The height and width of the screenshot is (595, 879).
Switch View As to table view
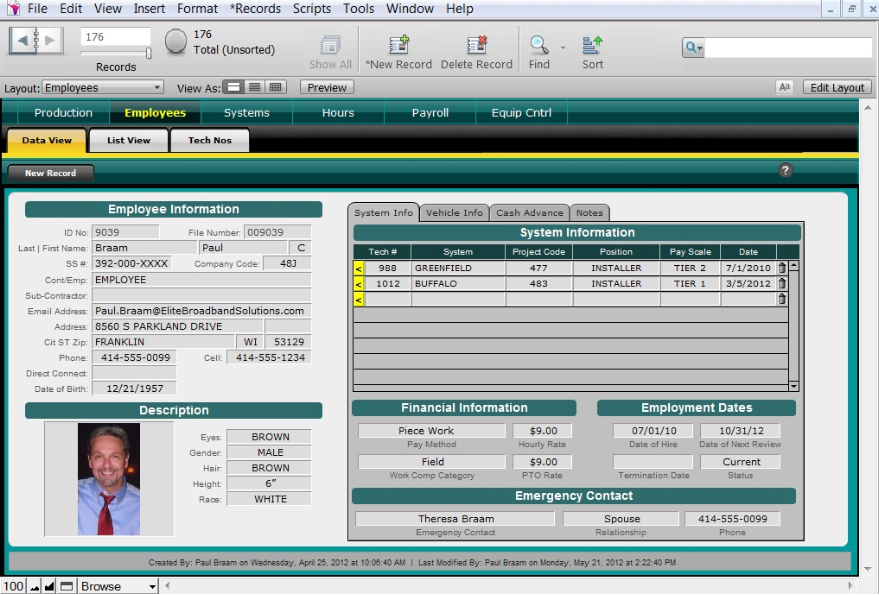(276, 88)
